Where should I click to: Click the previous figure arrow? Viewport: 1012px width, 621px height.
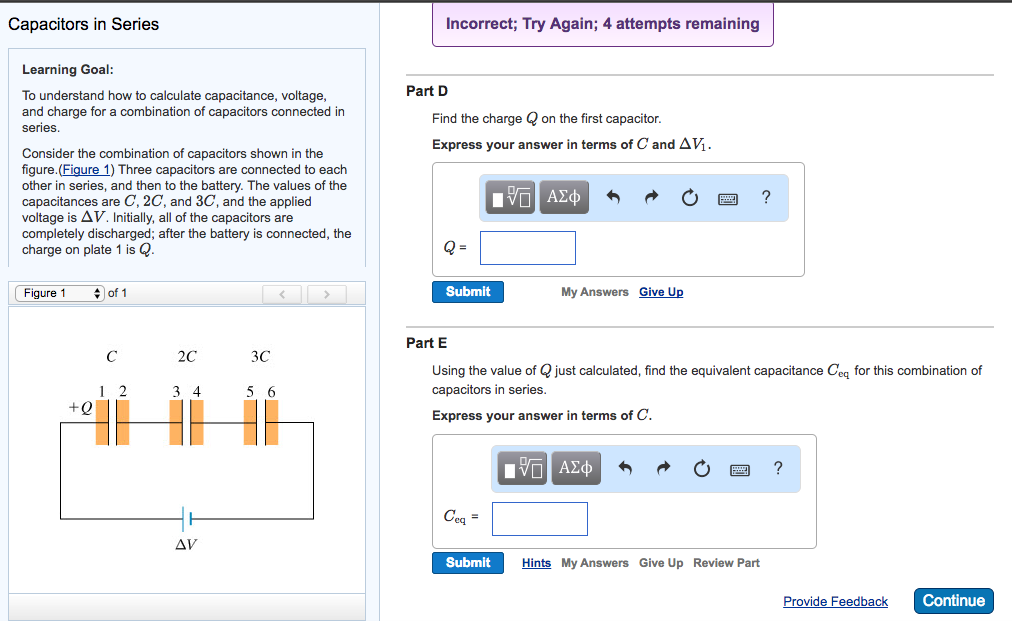click(x=282, y=293)
